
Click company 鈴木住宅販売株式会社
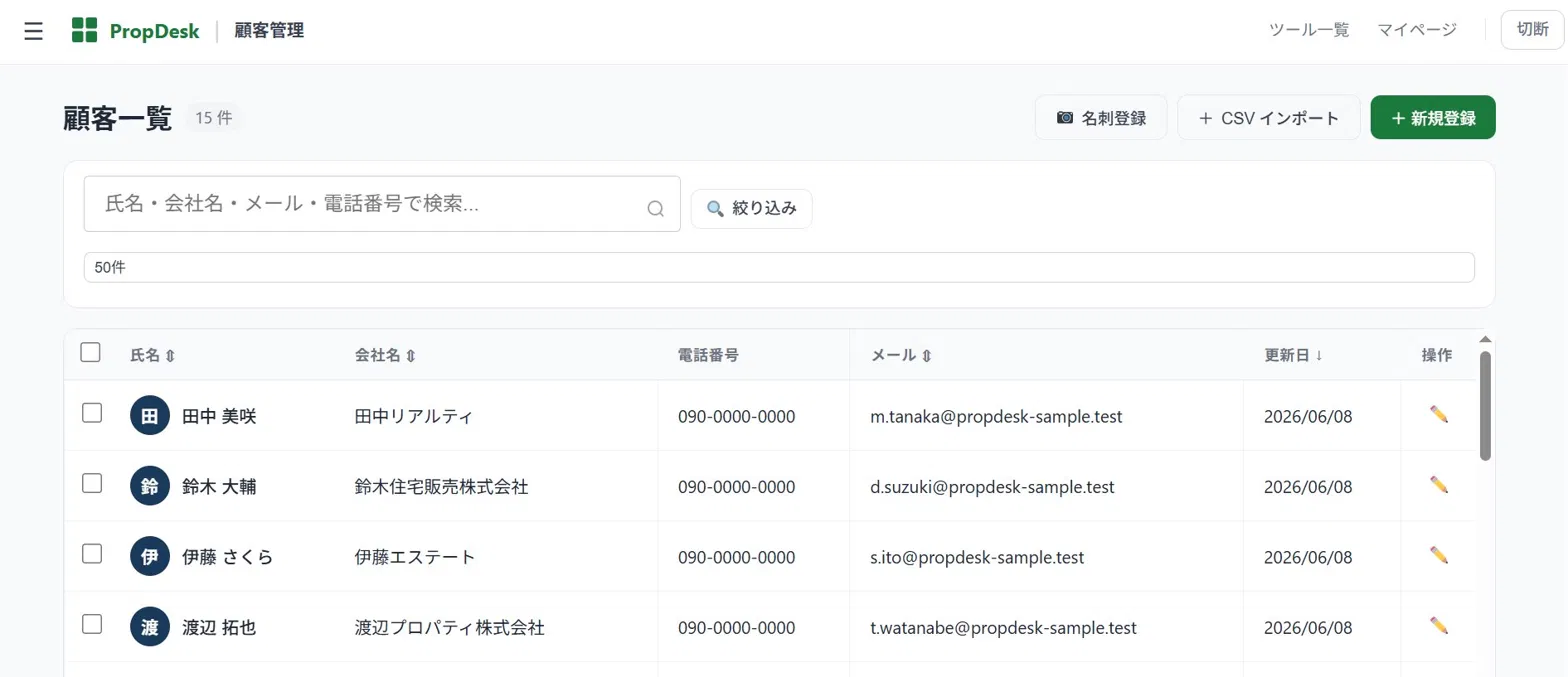pos(441,487)
